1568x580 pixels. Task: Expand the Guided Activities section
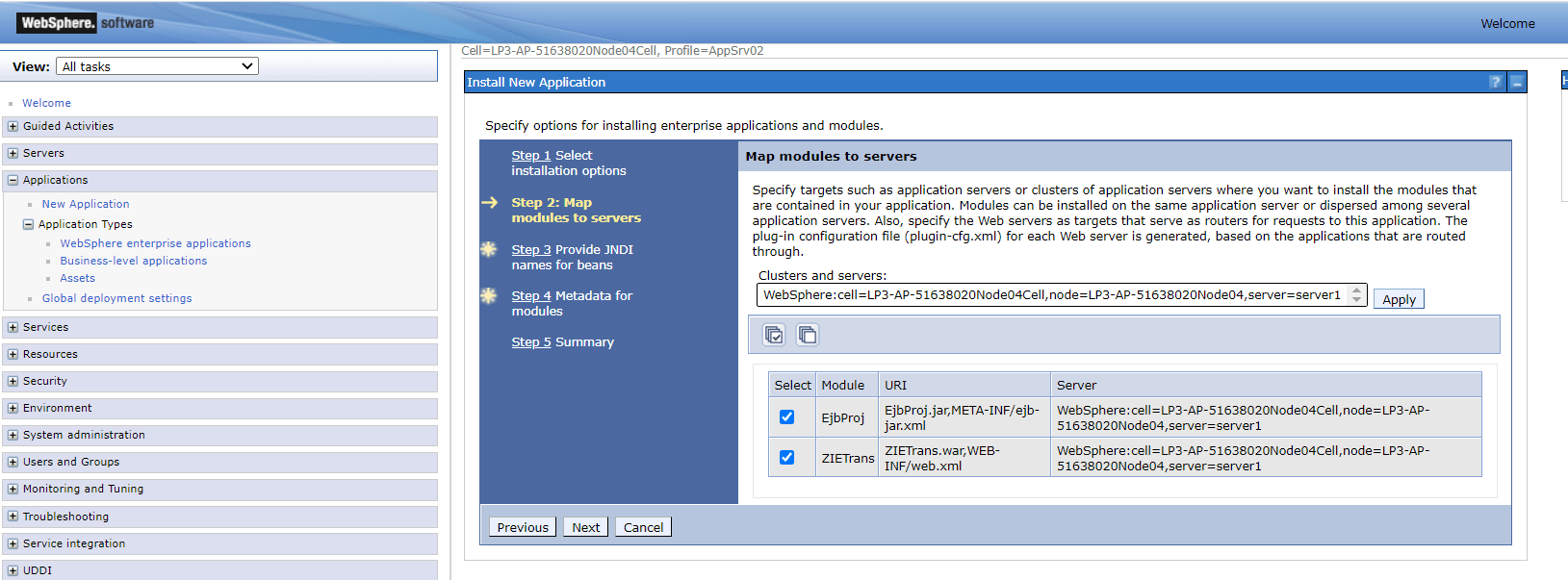(x=13, y=126)
